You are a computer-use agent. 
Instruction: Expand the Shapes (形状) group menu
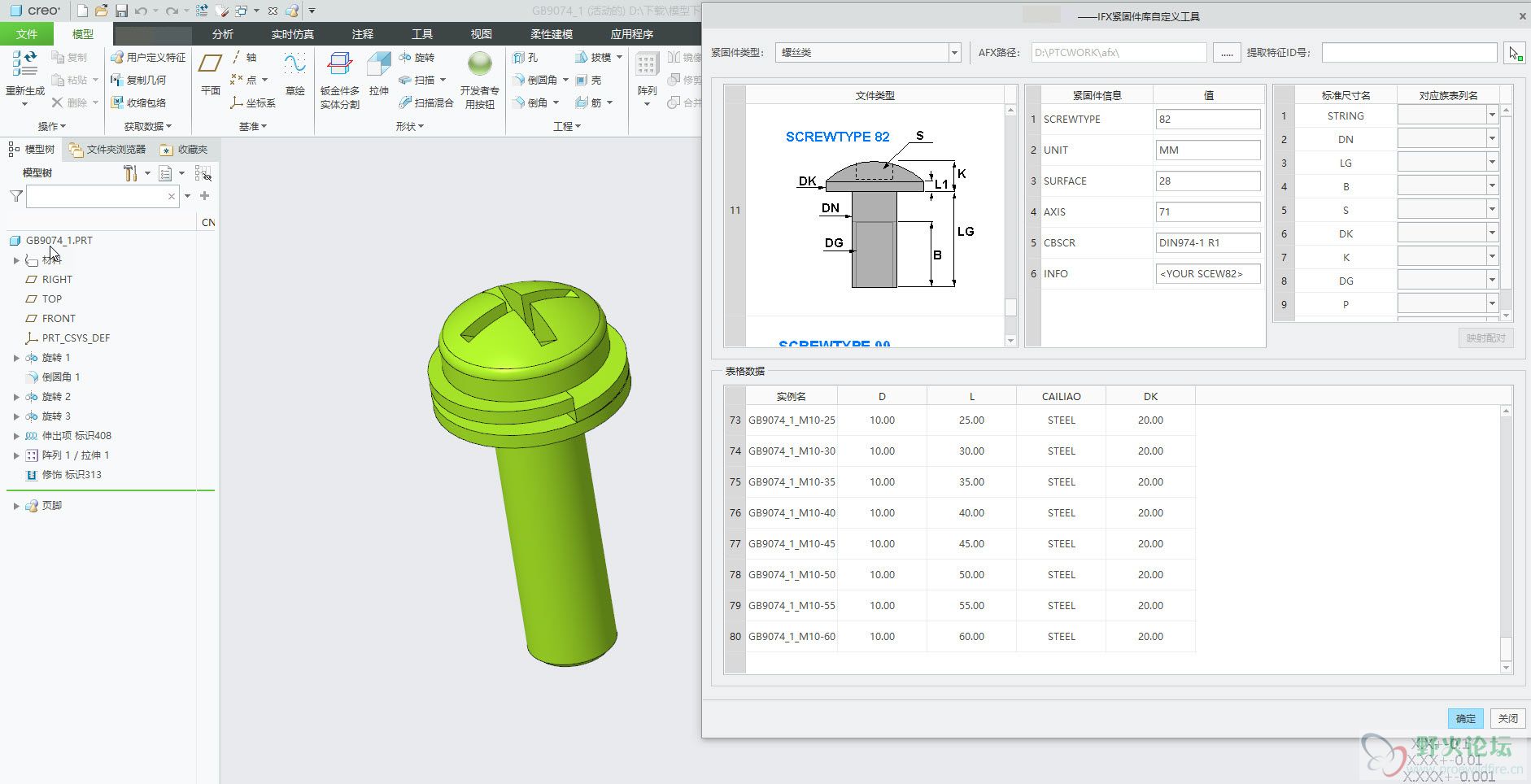(410, 126)
